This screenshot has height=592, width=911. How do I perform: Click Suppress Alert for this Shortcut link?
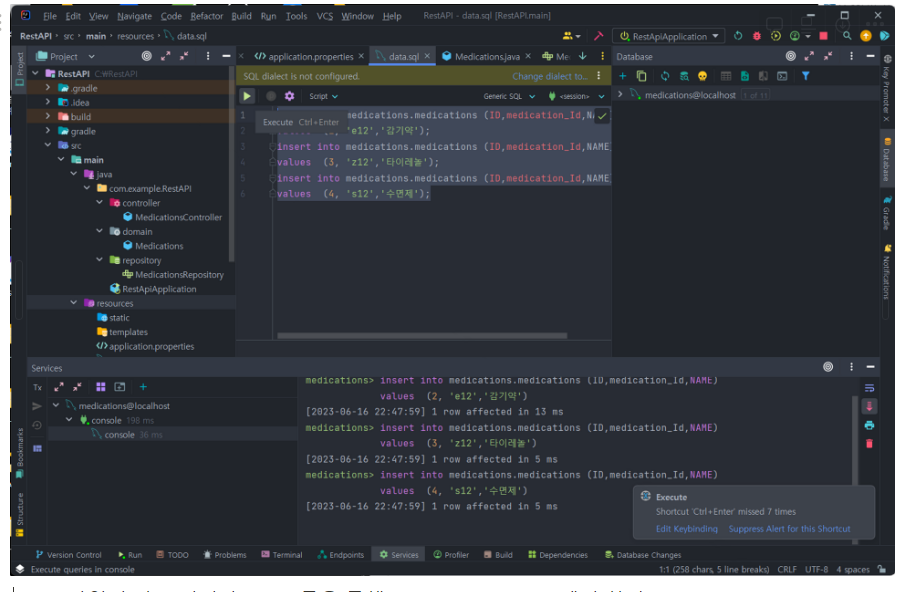pos(789,529)
